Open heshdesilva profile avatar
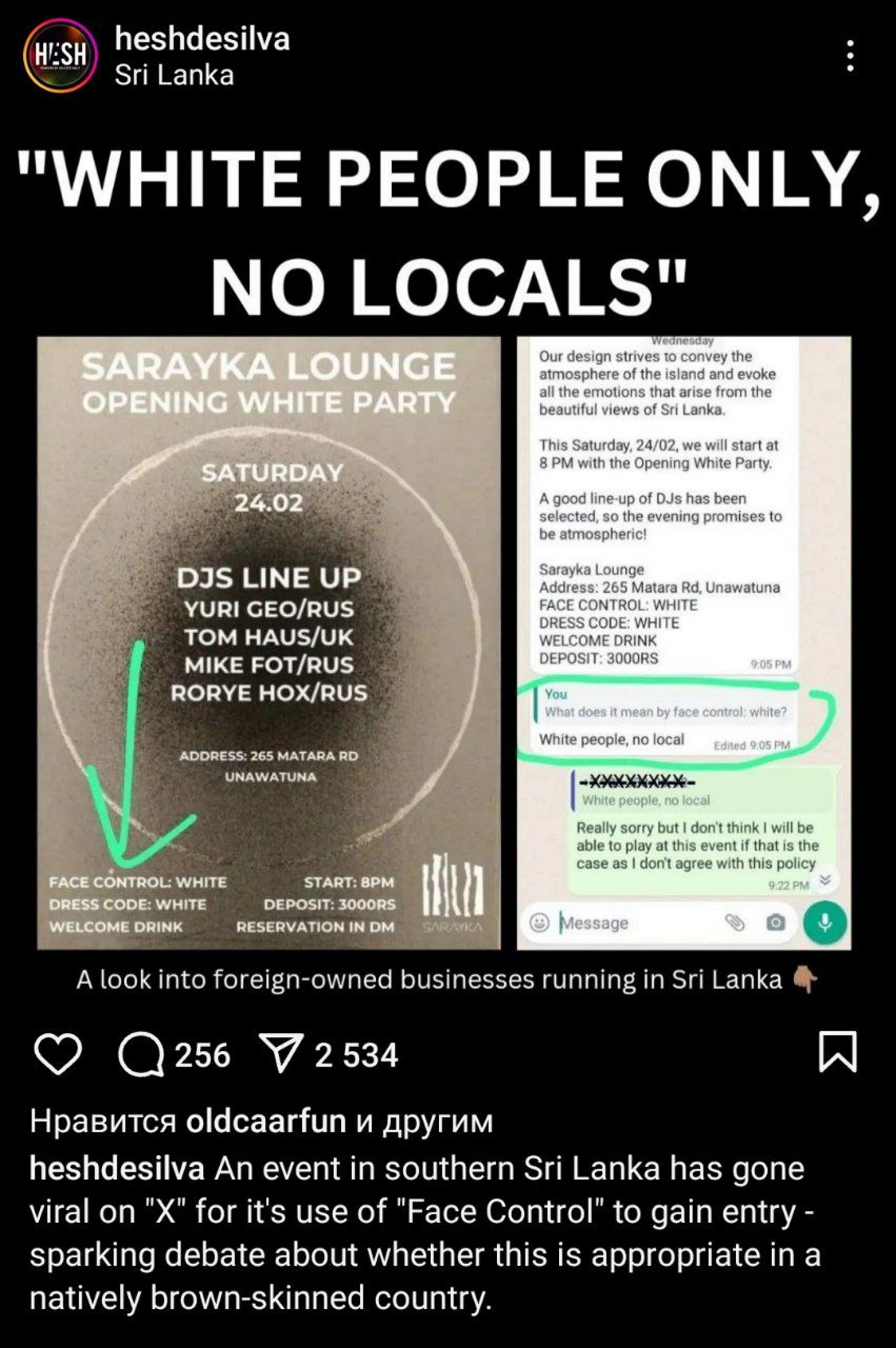Viewport: 896px width, 1348px height. (x=60, y=56)
